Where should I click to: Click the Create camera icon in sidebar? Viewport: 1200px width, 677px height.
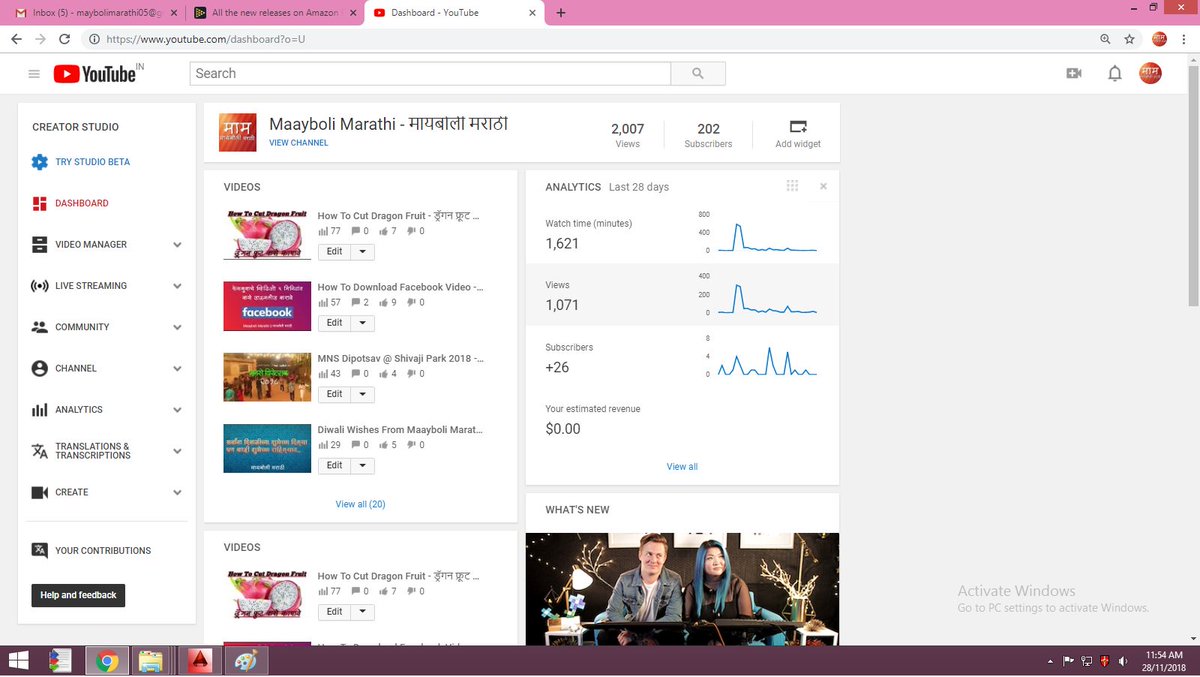[39, 492]
